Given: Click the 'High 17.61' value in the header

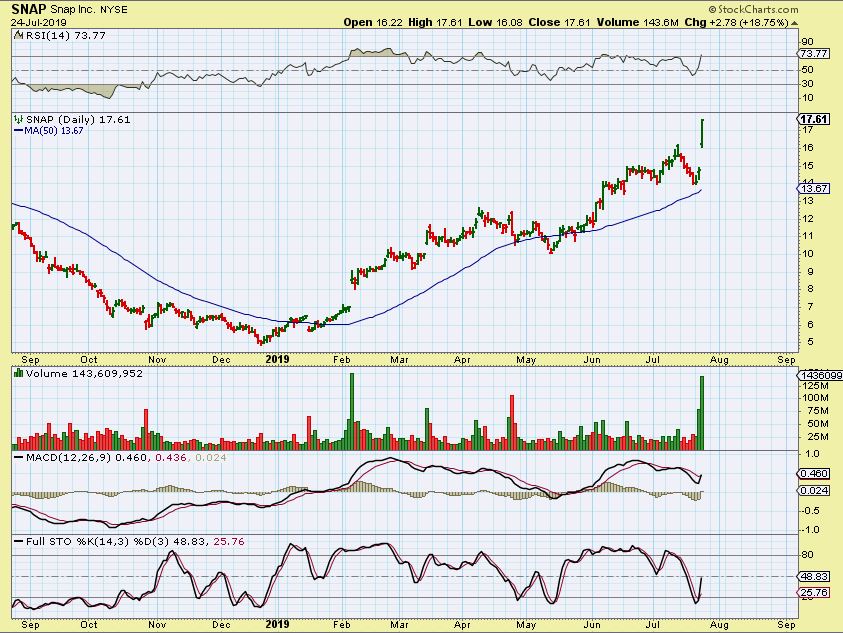Looking at the screenshot, I should (x=435, y=23).
